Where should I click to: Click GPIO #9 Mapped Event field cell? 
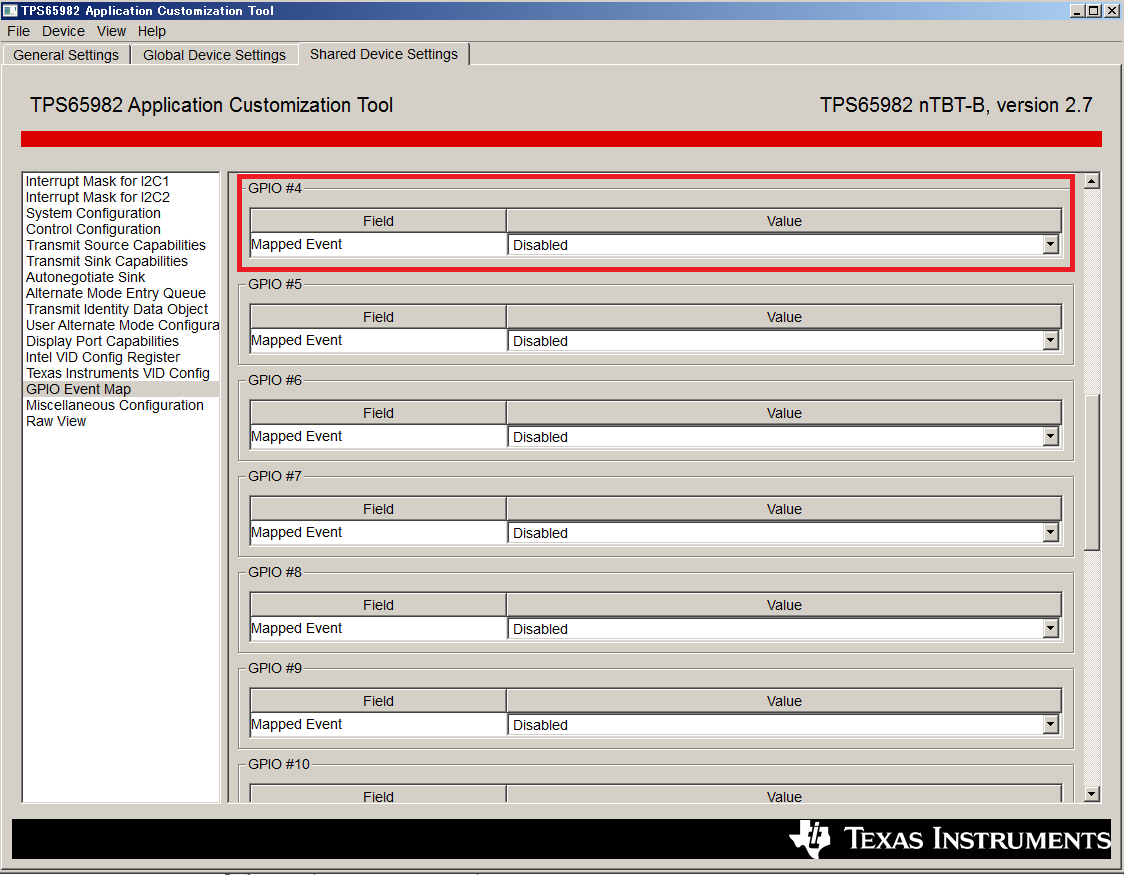coord(378,725)
